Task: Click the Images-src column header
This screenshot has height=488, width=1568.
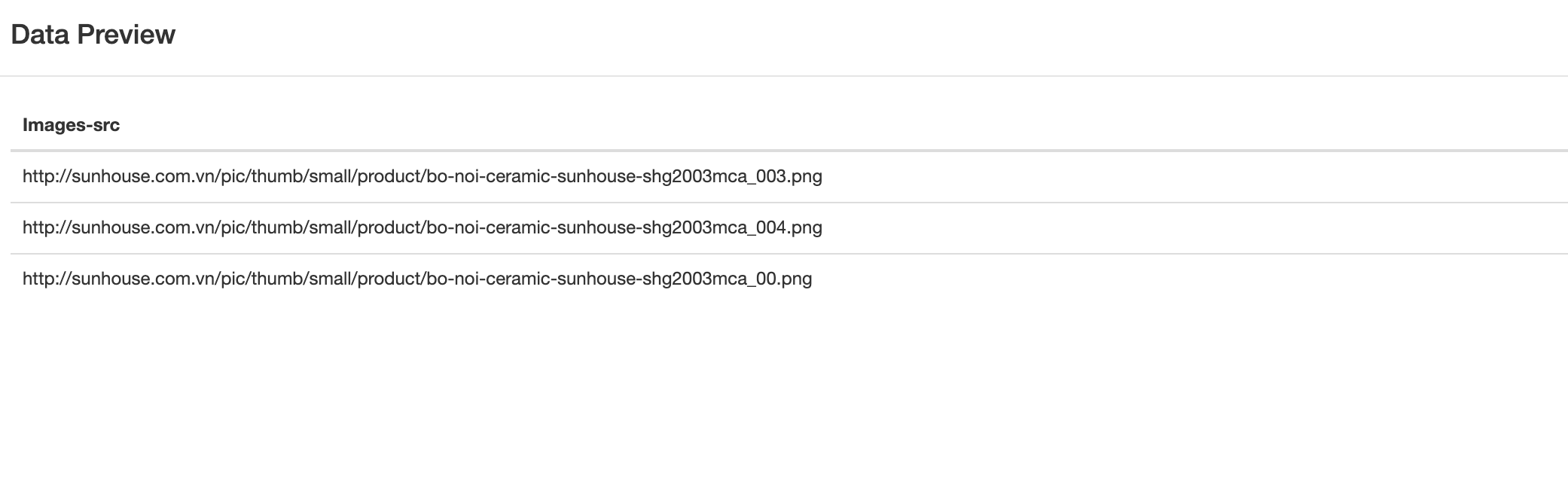Action: (71, 125)
